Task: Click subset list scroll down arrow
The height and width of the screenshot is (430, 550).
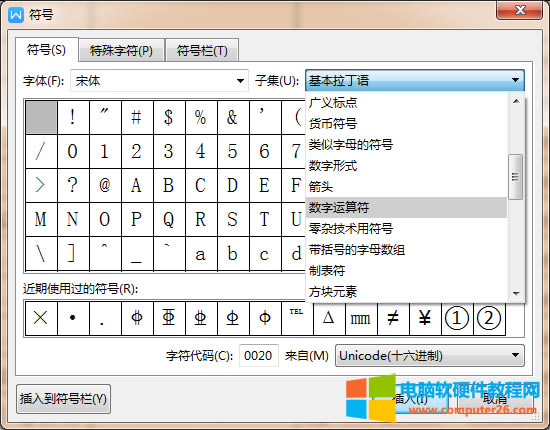Action: [x=516, y=293]
